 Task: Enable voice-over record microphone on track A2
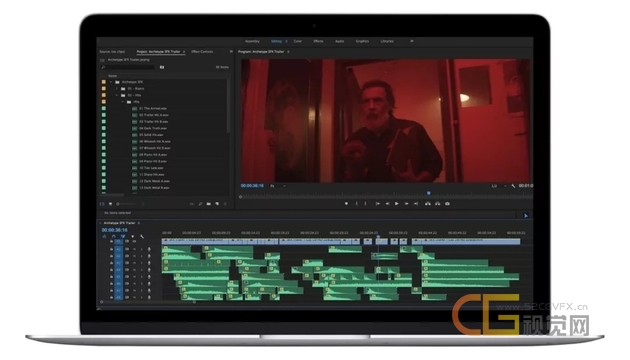click(149, 256)
